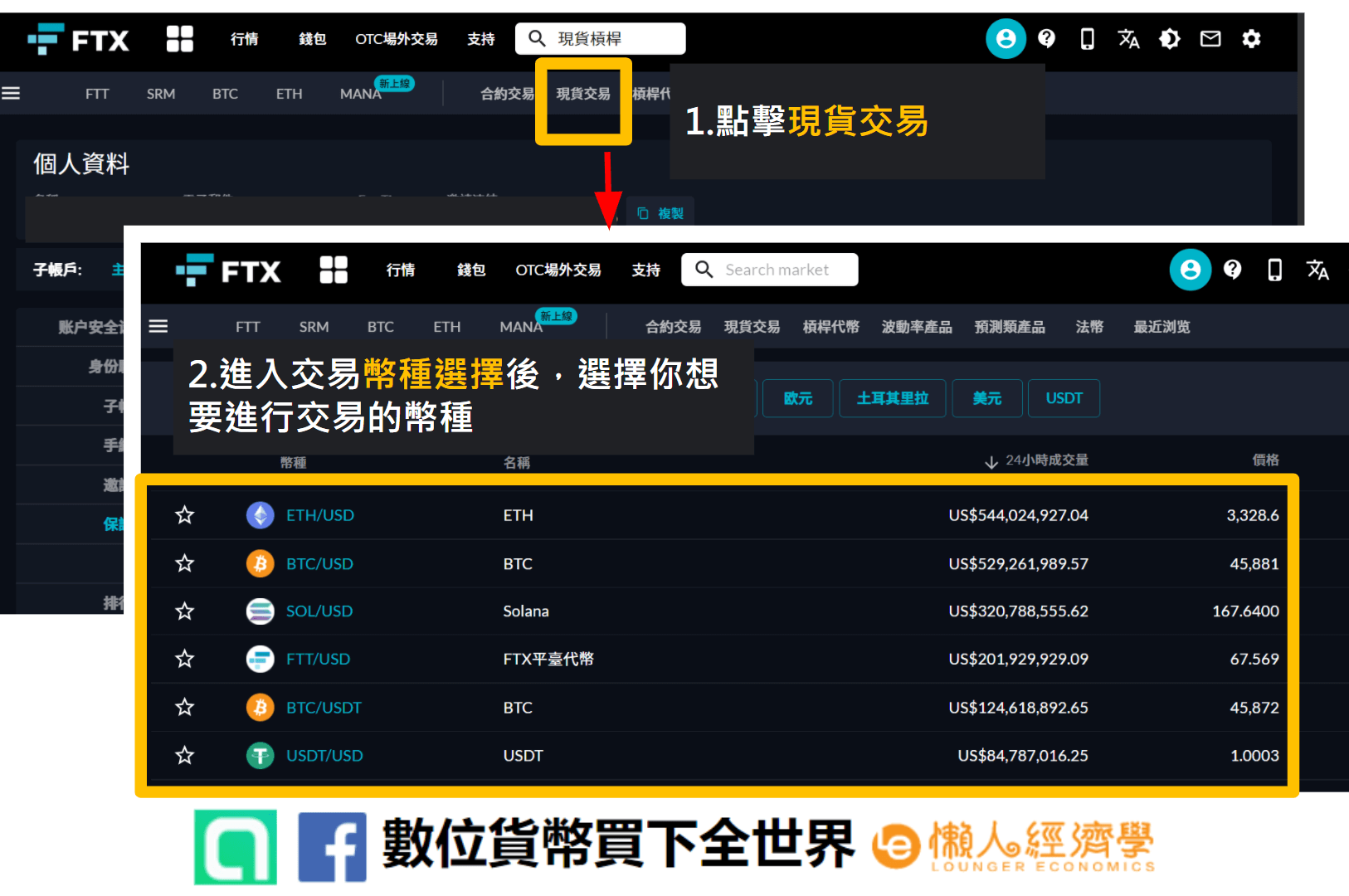Filter markets by 土耳其里拉

pos(893,398)
